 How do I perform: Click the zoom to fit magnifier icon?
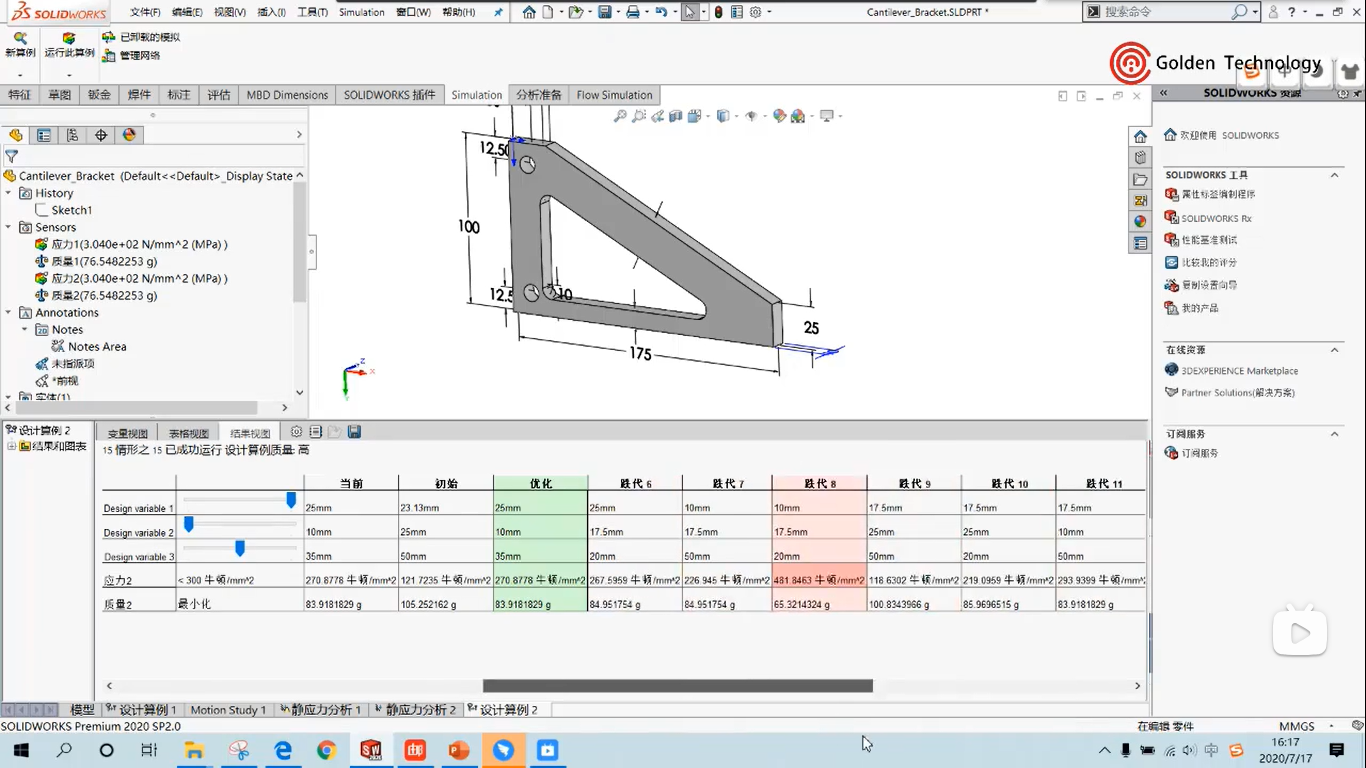pyautogui.click(x=620, y=116)
